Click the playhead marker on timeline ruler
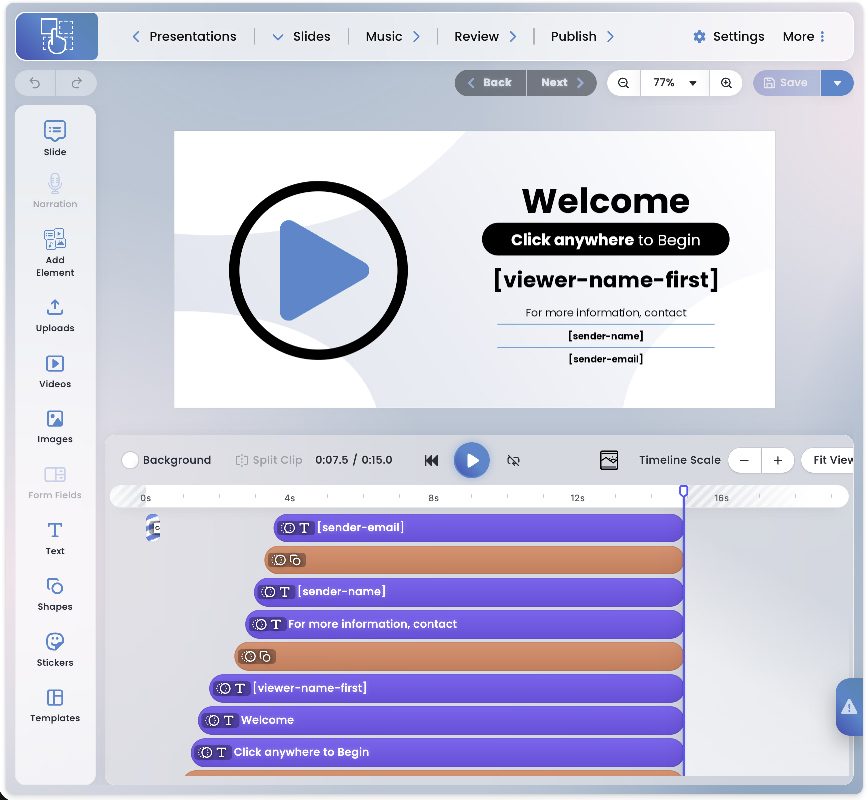 (684, 491)
